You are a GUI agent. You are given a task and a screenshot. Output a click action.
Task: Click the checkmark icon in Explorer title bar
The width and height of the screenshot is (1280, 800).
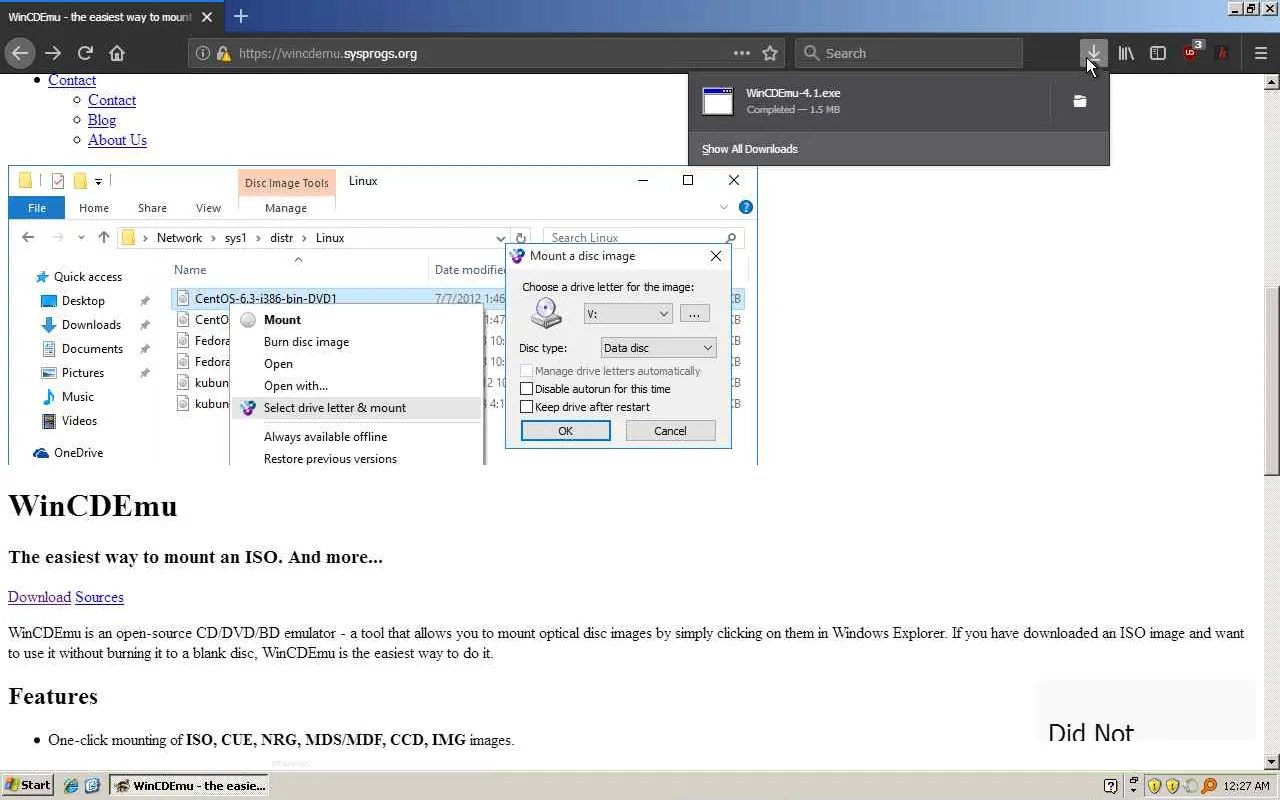58,181
